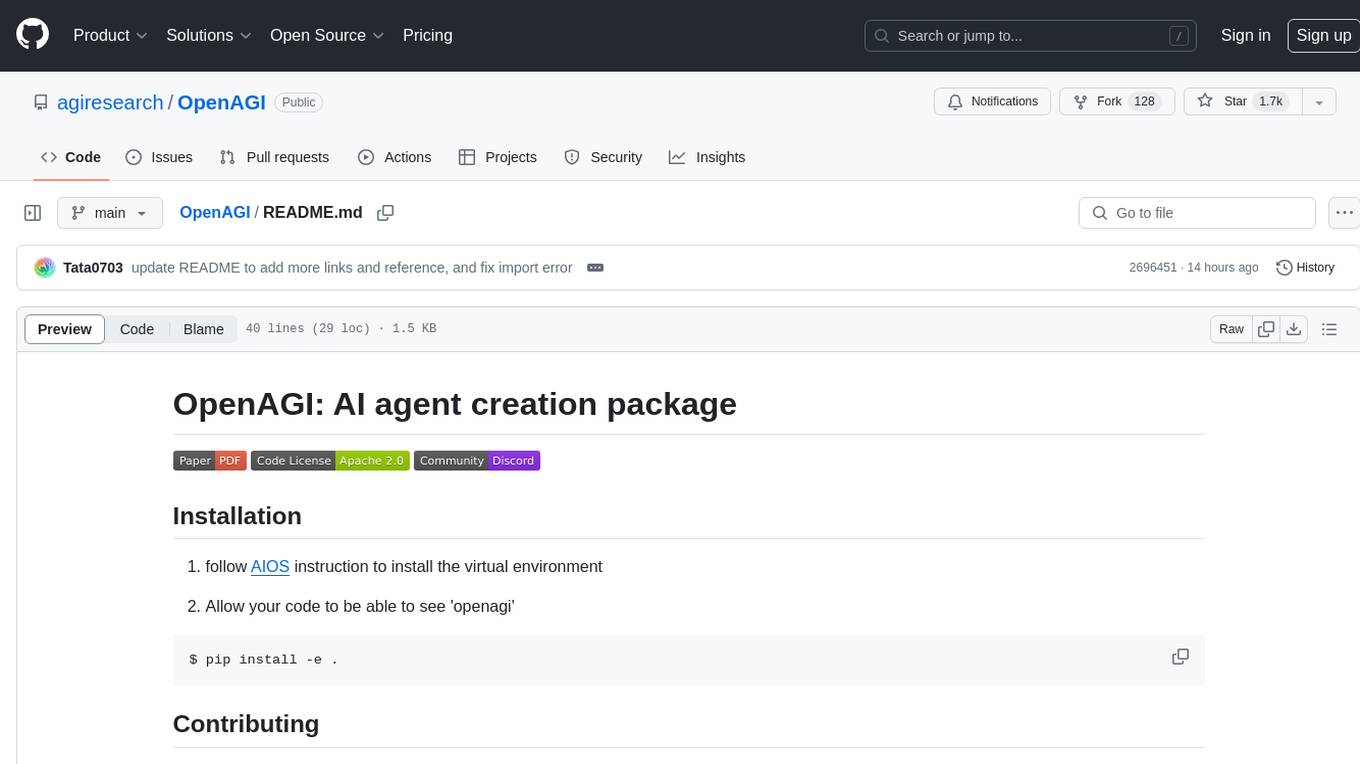Download the raw file

click(x=1294, y=329)
